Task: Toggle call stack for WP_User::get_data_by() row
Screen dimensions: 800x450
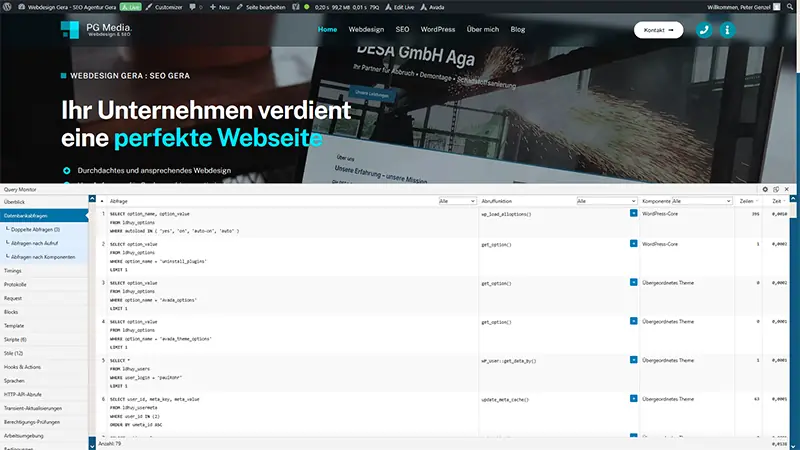Action: (x=633, y=360)
